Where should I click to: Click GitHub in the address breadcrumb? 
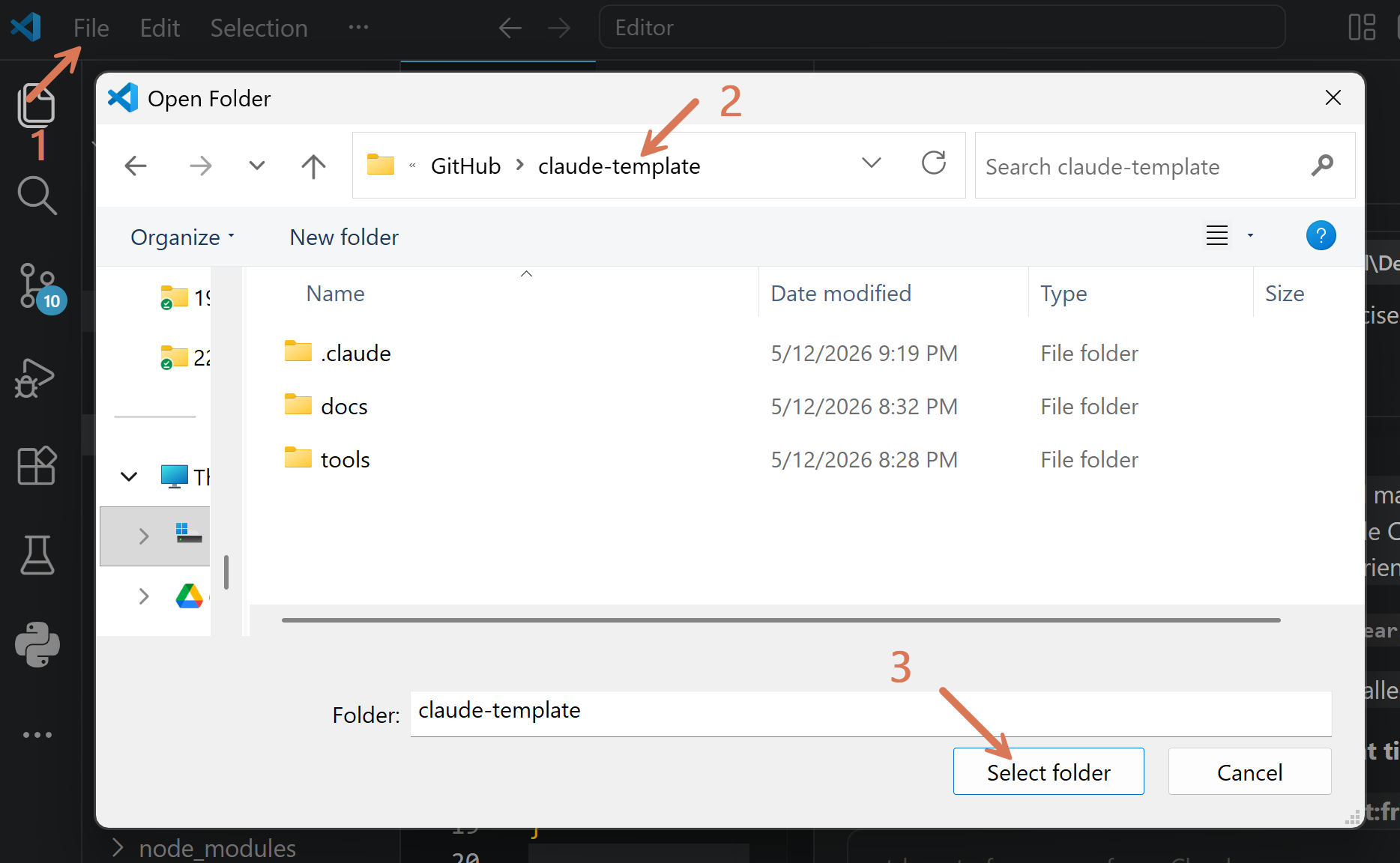(x=465, y=166)
